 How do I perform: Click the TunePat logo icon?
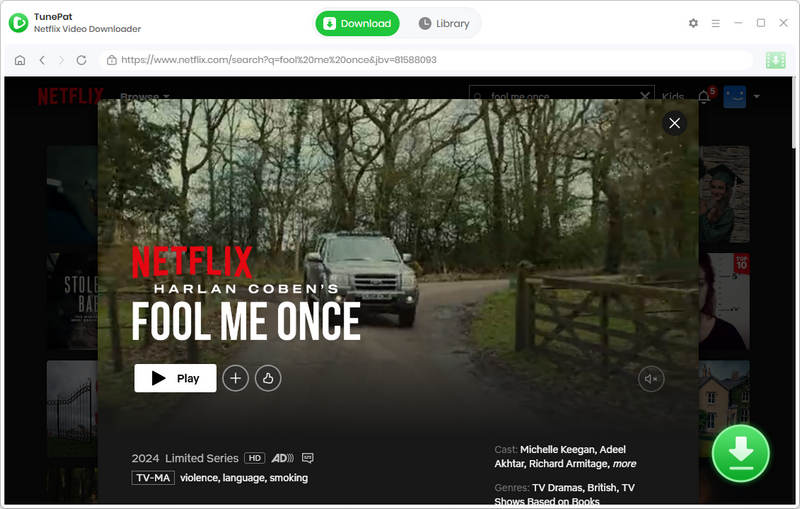[x=18, y=23]
